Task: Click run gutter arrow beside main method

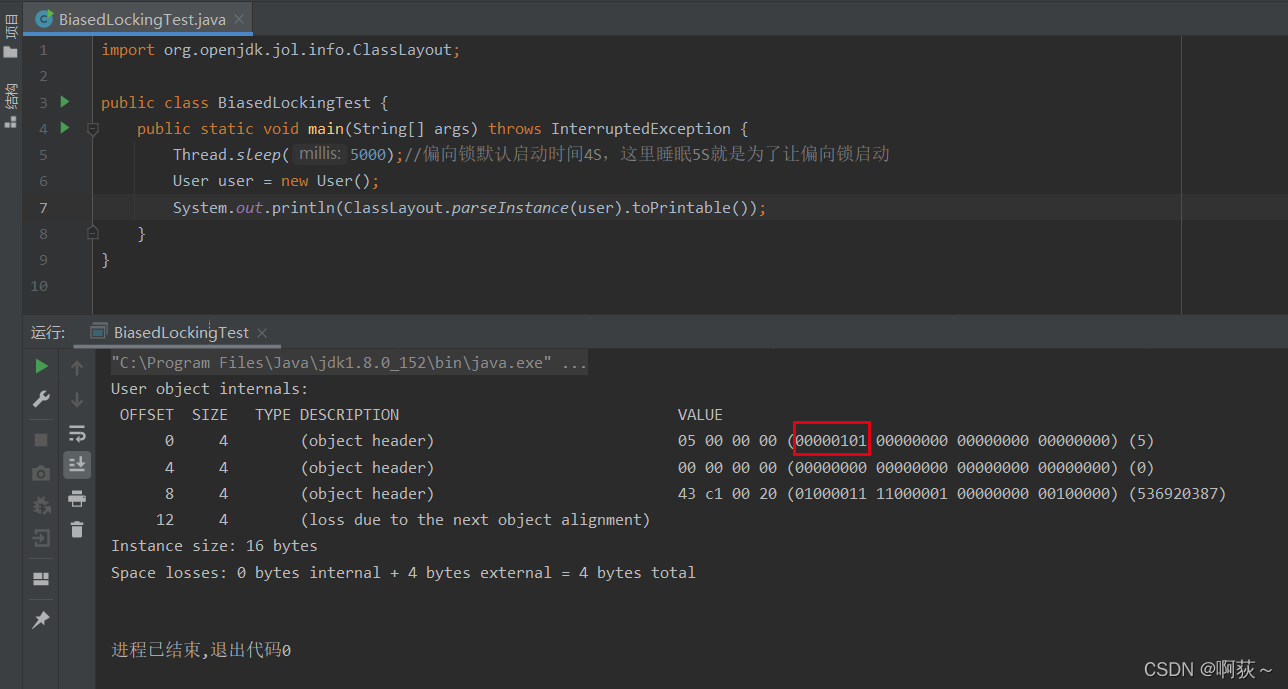Action: coord(65,128)
